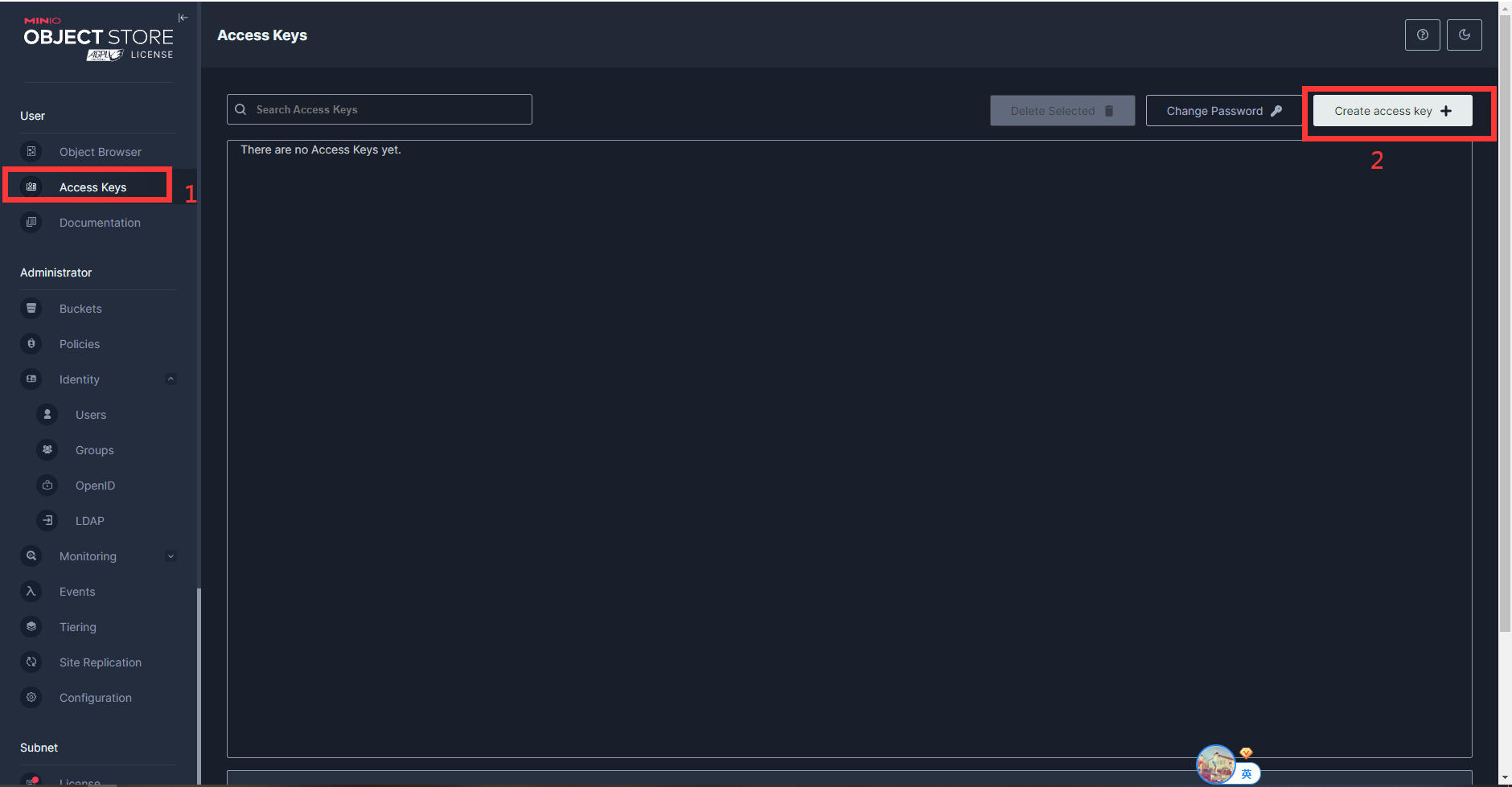The width and height of the screenshot is (1512, 787).
Task: Click the OpenID lock icon
Action: [x=47, y=485]
